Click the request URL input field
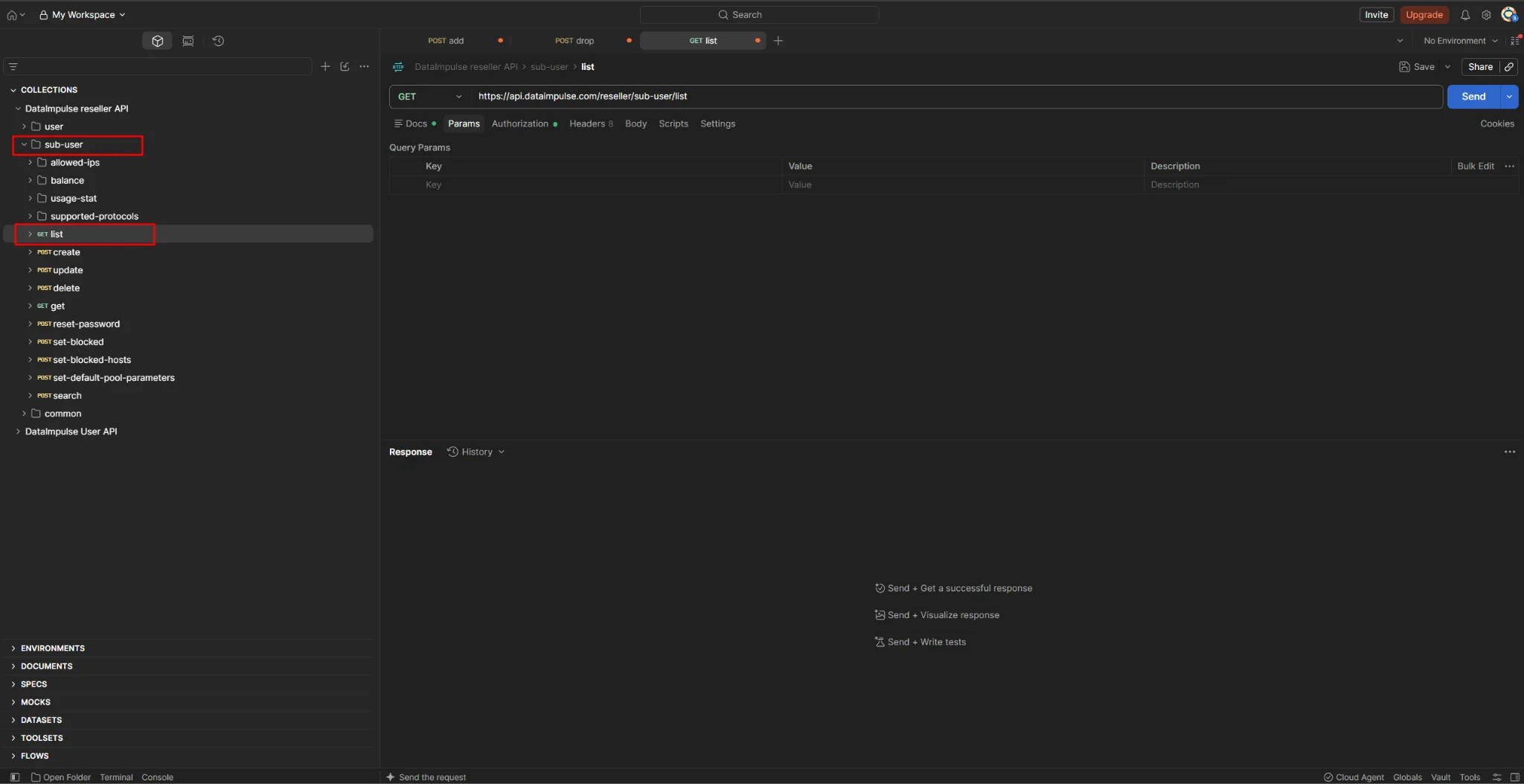The image size is (1524, 784). click(x=956, y=97)
